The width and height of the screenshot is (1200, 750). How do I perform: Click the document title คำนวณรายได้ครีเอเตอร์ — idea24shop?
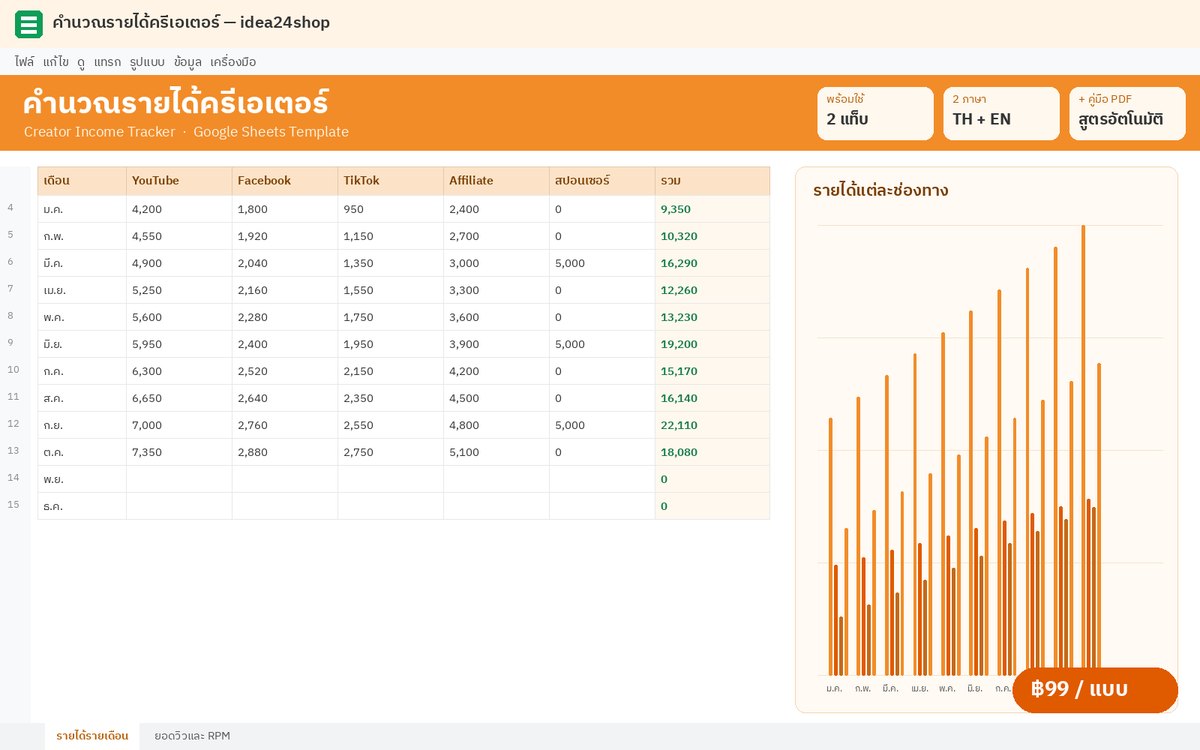pyautogui.click(x=191, y=23)
